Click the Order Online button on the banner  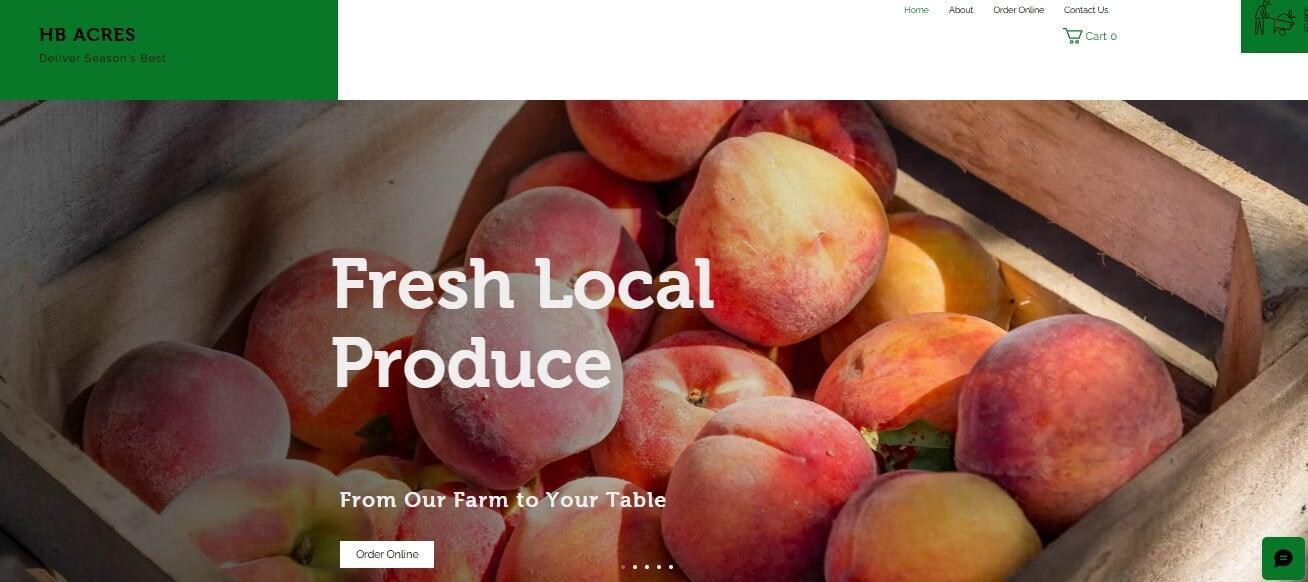pyautogui.click(x=387, y=554)
